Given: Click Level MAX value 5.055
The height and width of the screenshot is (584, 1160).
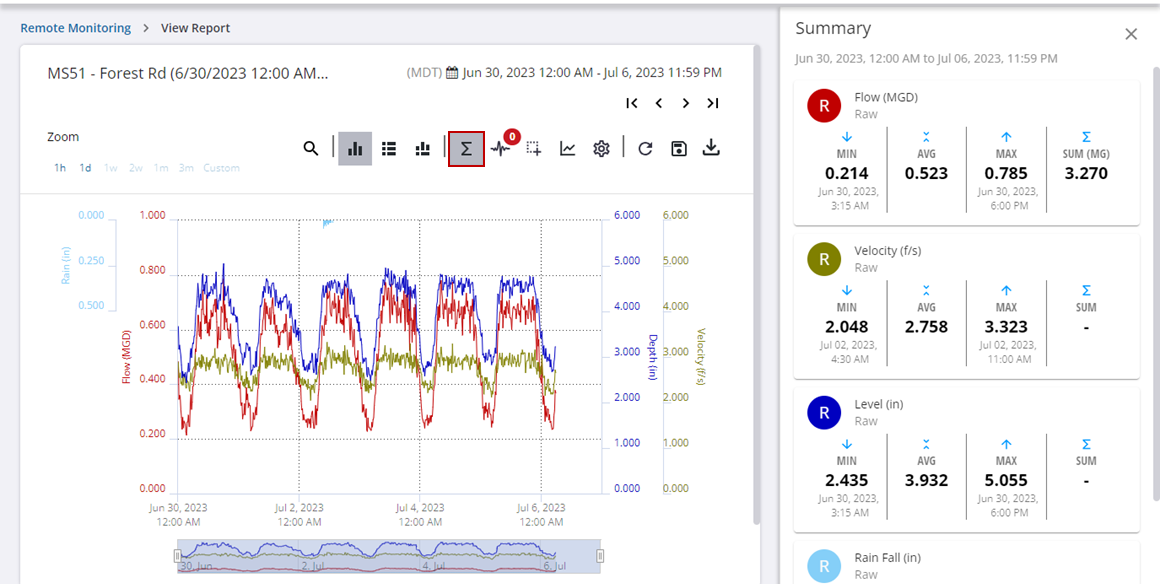Looking at the screenshot, I should [1006, 480].
